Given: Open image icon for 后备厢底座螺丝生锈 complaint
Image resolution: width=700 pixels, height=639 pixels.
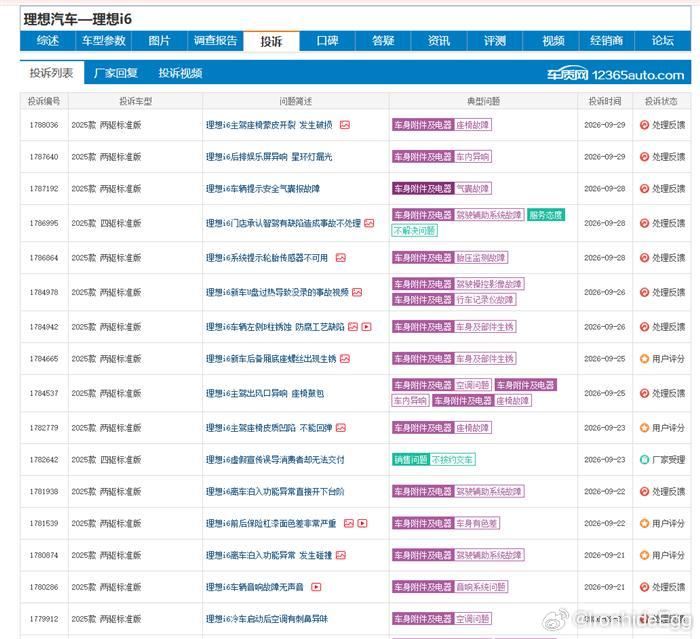Looking at the screenshot, I should (345, 359).
